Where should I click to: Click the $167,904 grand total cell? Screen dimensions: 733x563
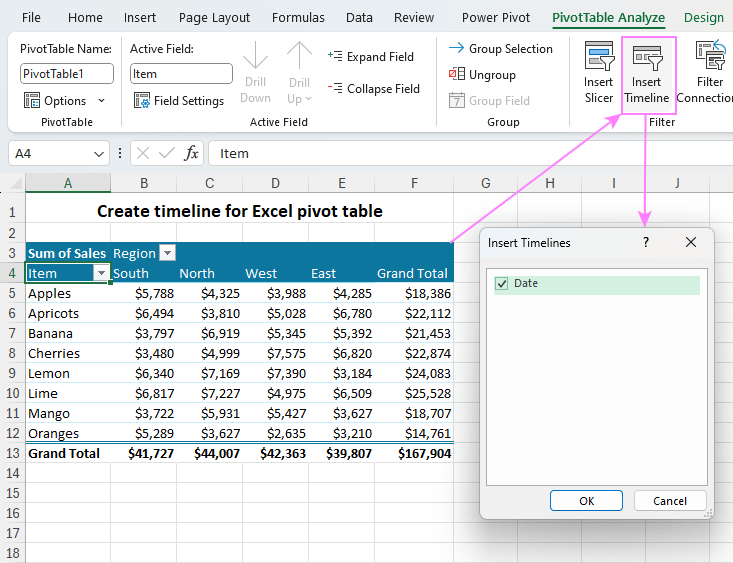(x=414, y=453)
